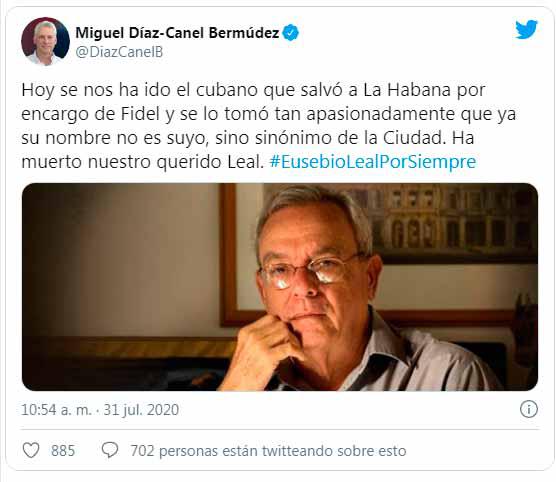Click the Twitter bird logo
The image size is (556, 482).
pos(526,29)
